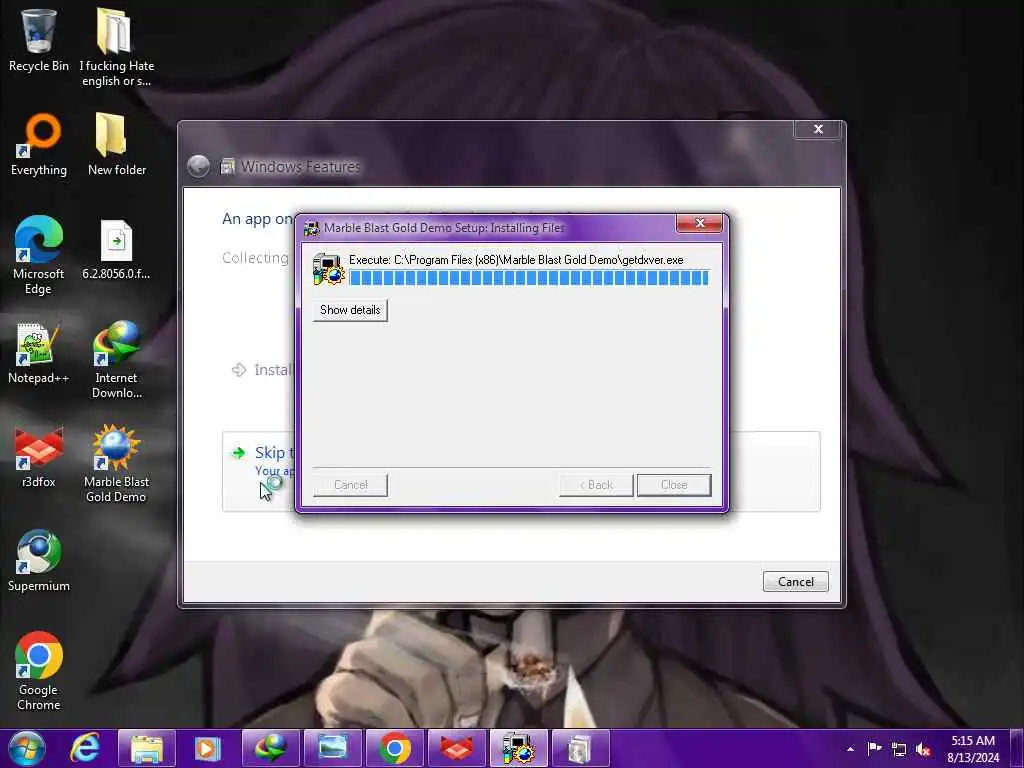Click the Show details button
The image size is (1024, 768).
pyautogui.click(x=350, y=310)
